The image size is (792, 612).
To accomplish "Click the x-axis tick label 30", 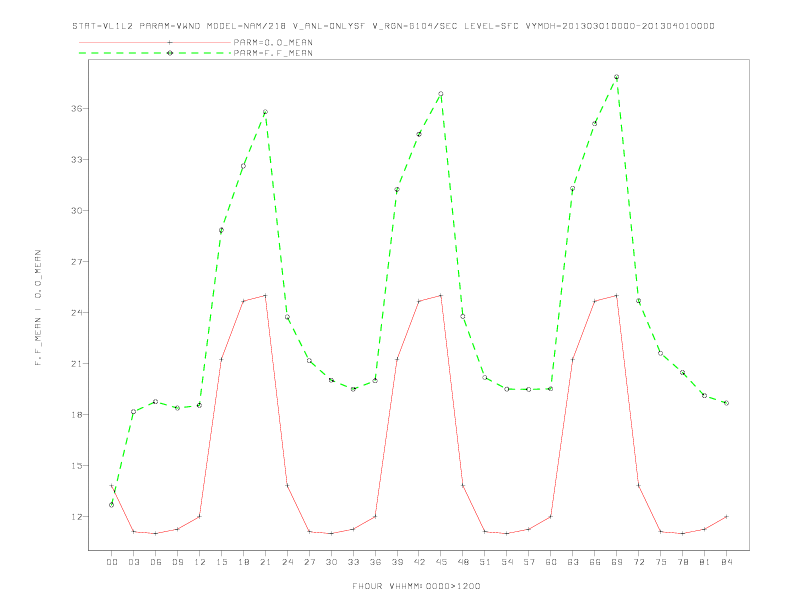I will coord(331,562).
